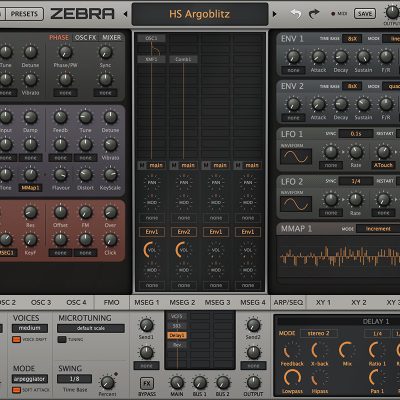Select the XMF1 module in the grid

151,59
